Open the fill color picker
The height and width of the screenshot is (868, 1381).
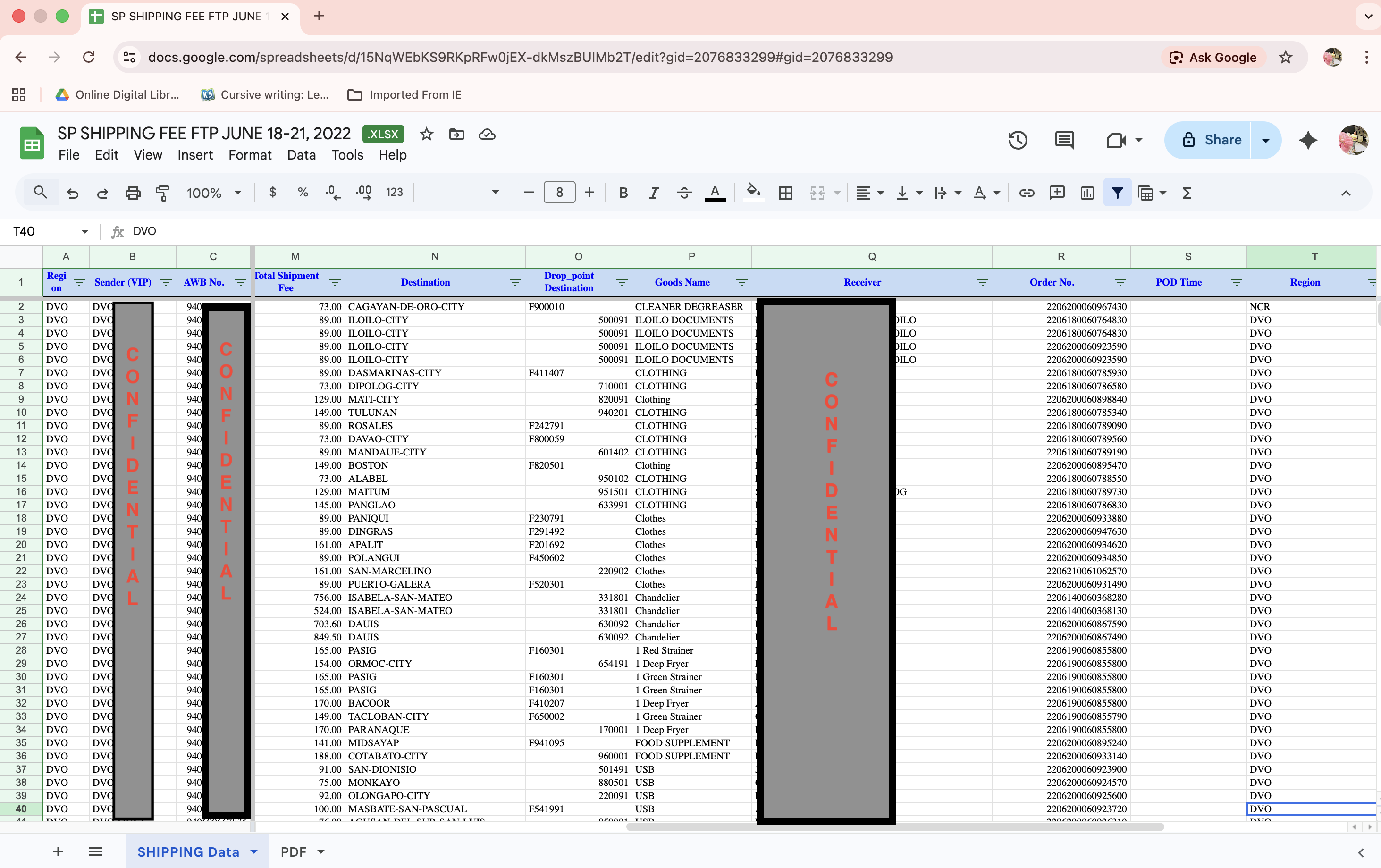(x=753, y=193)
